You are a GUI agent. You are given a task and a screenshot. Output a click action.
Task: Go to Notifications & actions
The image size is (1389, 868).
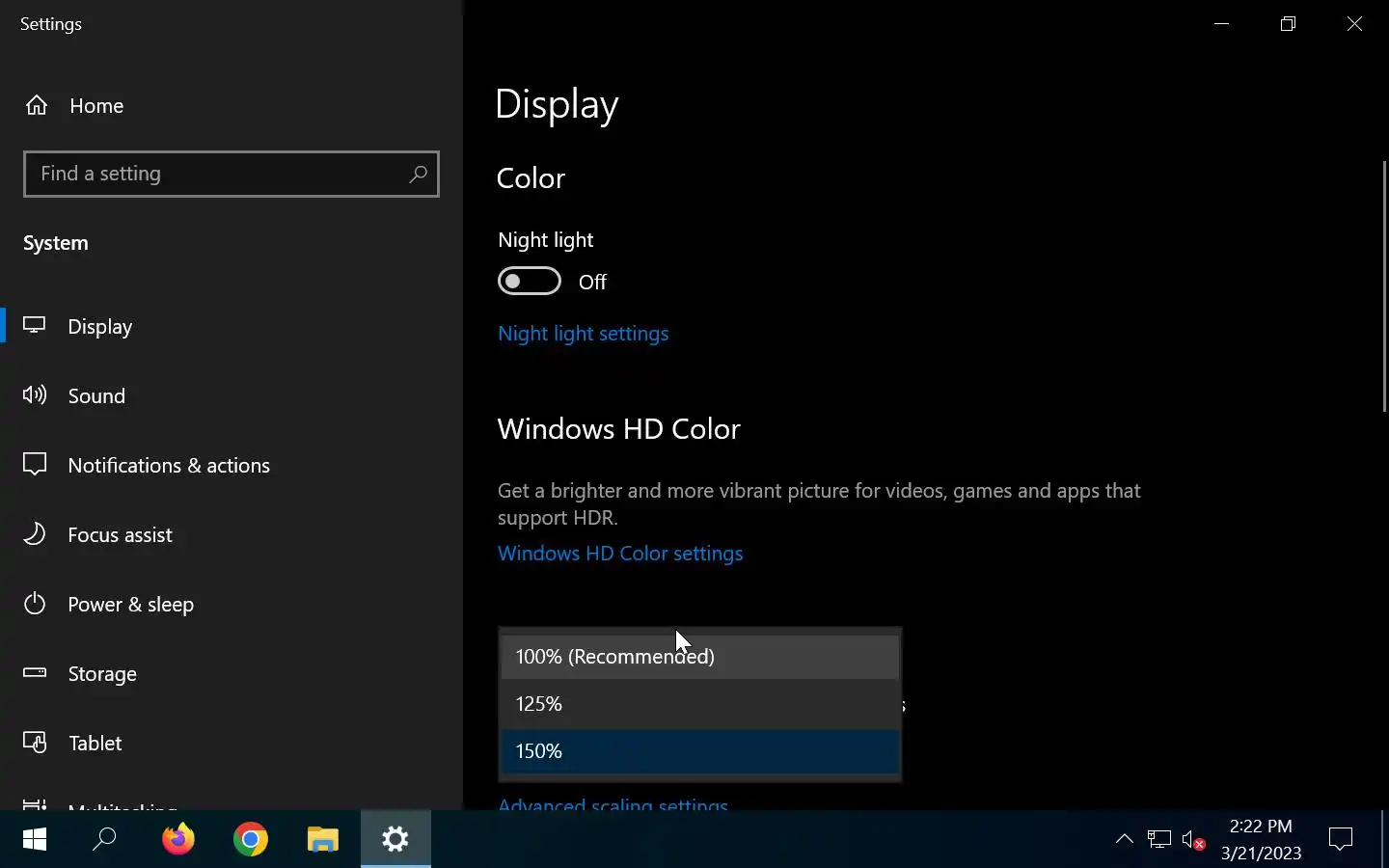(x=231, y=465)
